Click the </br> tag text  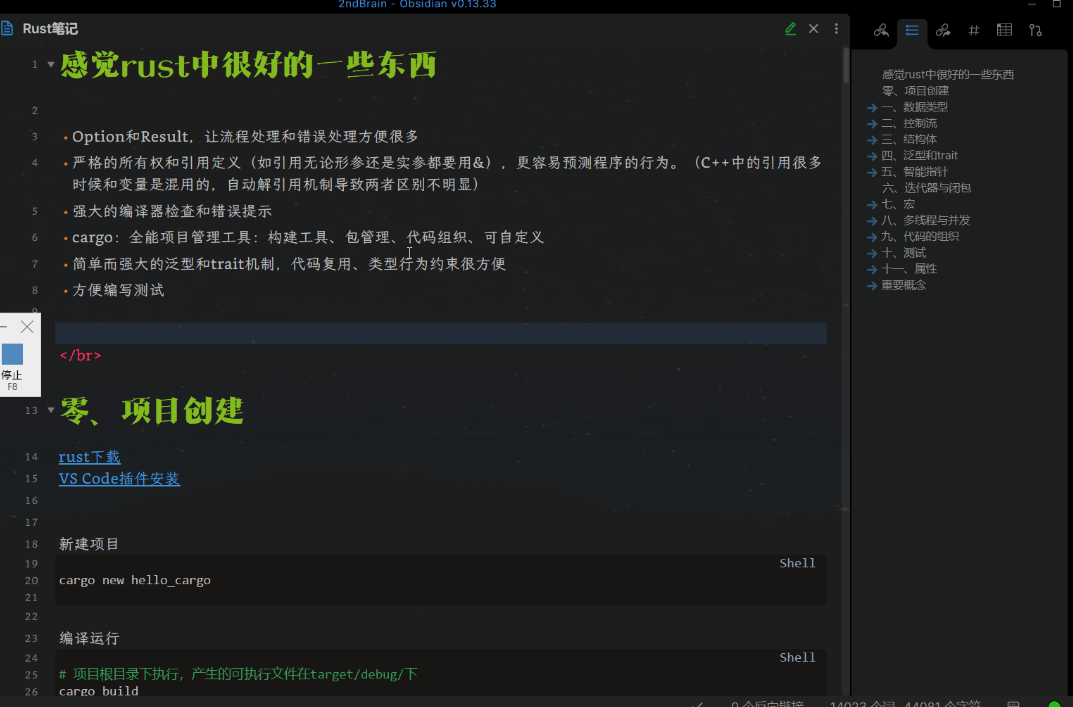pyautogui.click(x=80, y=355)
